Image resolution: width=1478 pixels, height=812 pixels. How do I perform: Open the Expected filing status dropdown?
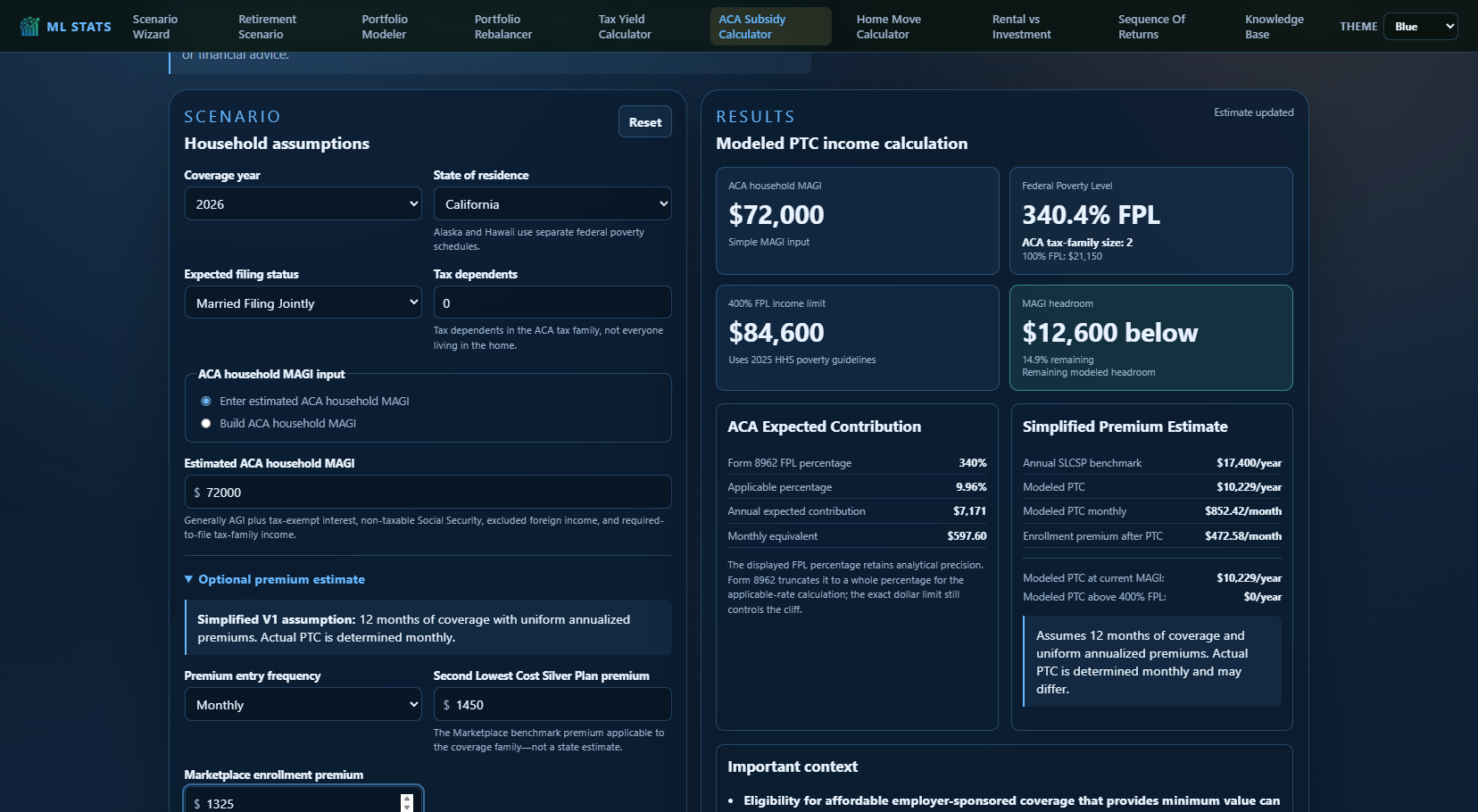[x=303, y=302]
